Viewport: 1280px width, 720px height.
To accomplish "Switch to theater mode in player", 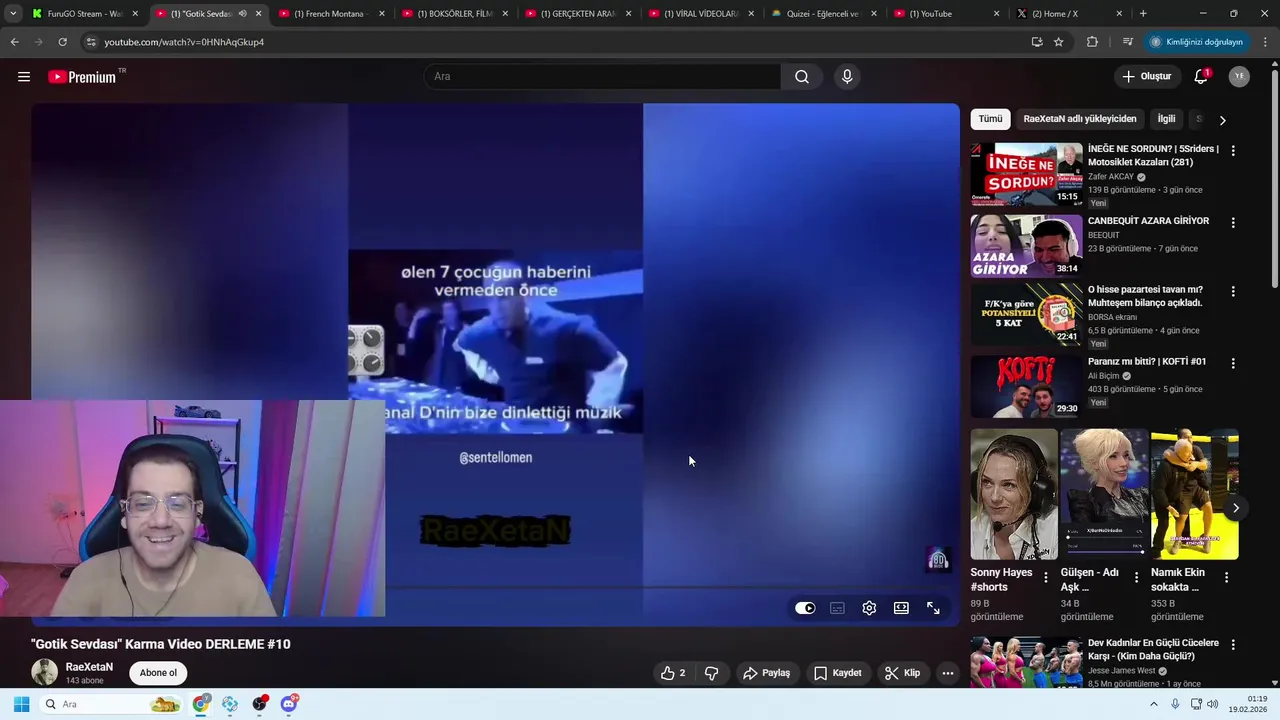I will coord(901,608).
